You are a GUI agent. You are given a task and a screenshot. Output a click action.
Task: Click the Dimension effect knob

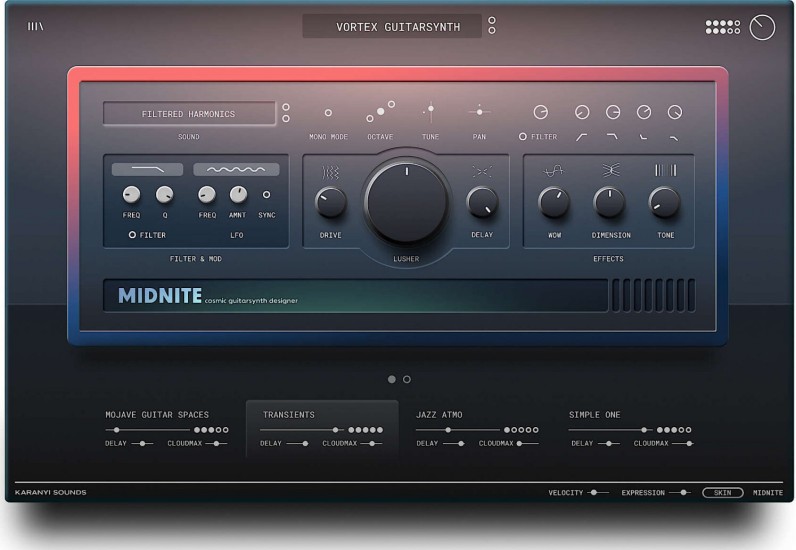pyautogui.click(x=609, y=203)
